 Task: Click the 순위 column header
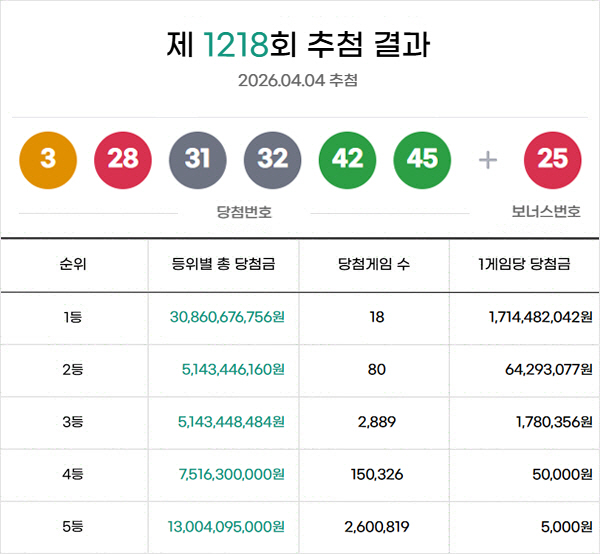tap(73, 265)
